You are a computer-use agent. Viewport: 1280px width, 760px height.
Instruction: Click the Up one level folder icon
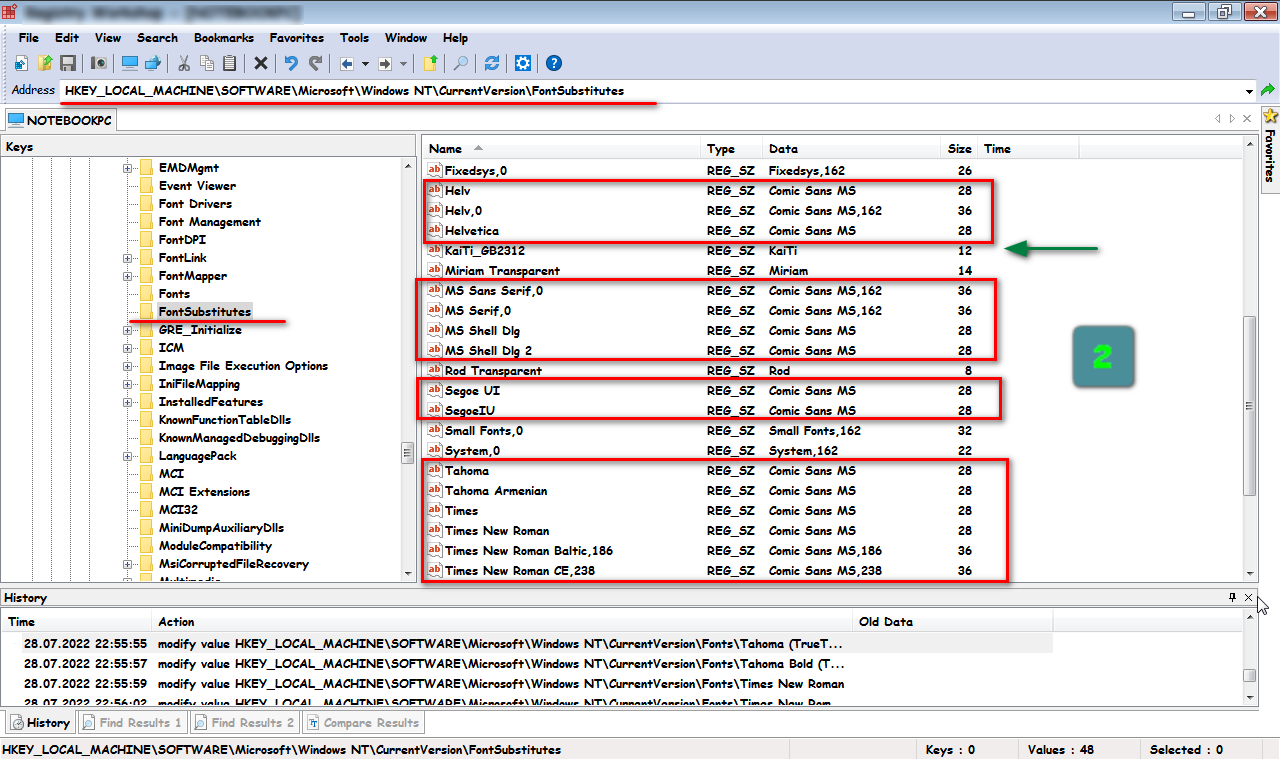(430, 63)
